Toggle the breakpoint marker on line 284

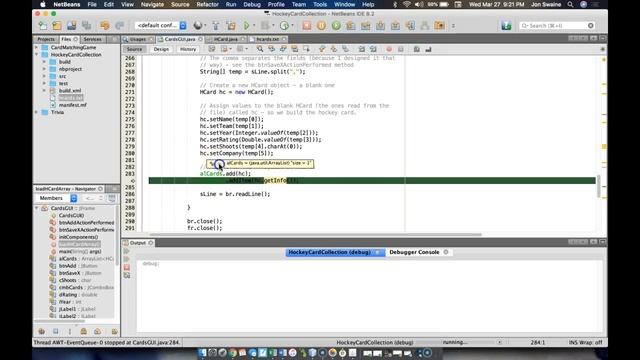tap(133, 180)
